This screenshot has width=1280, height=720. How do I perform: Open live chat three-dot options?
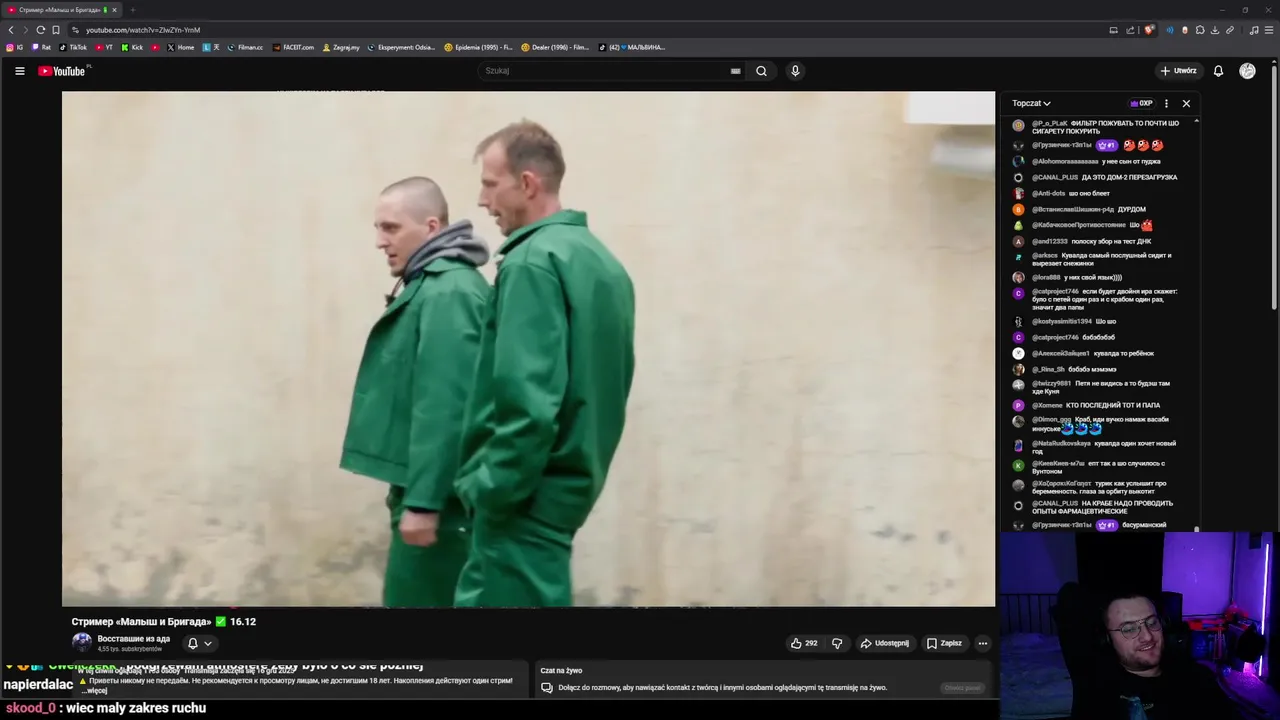[x=1166, y=103]
